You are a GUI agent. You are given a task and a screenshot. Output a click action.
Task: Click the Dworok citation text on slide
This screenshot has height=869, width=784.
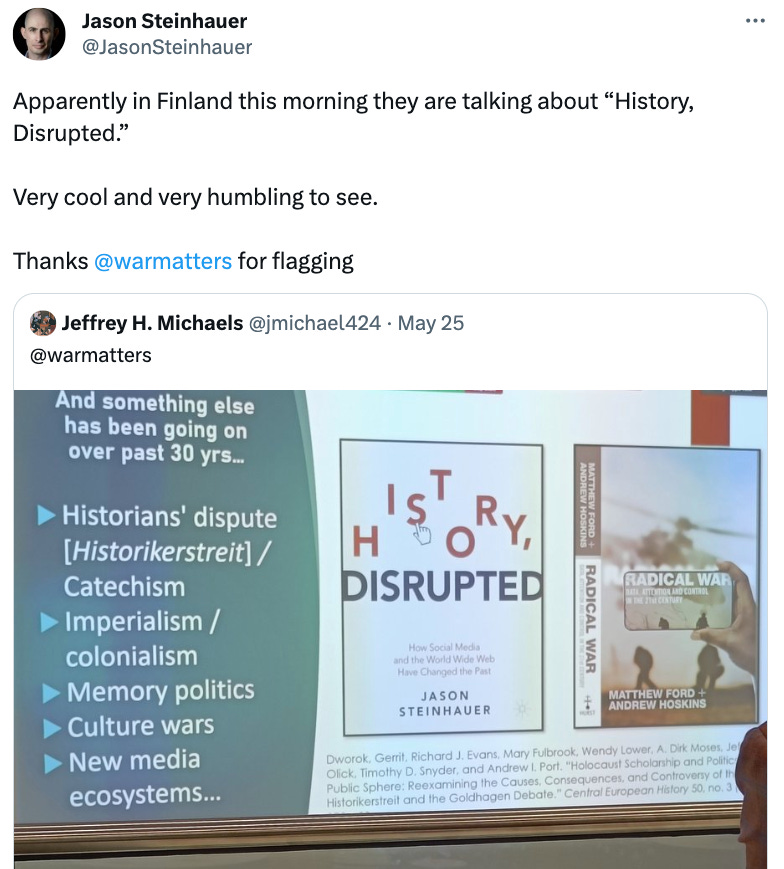(x=532, y=776)
